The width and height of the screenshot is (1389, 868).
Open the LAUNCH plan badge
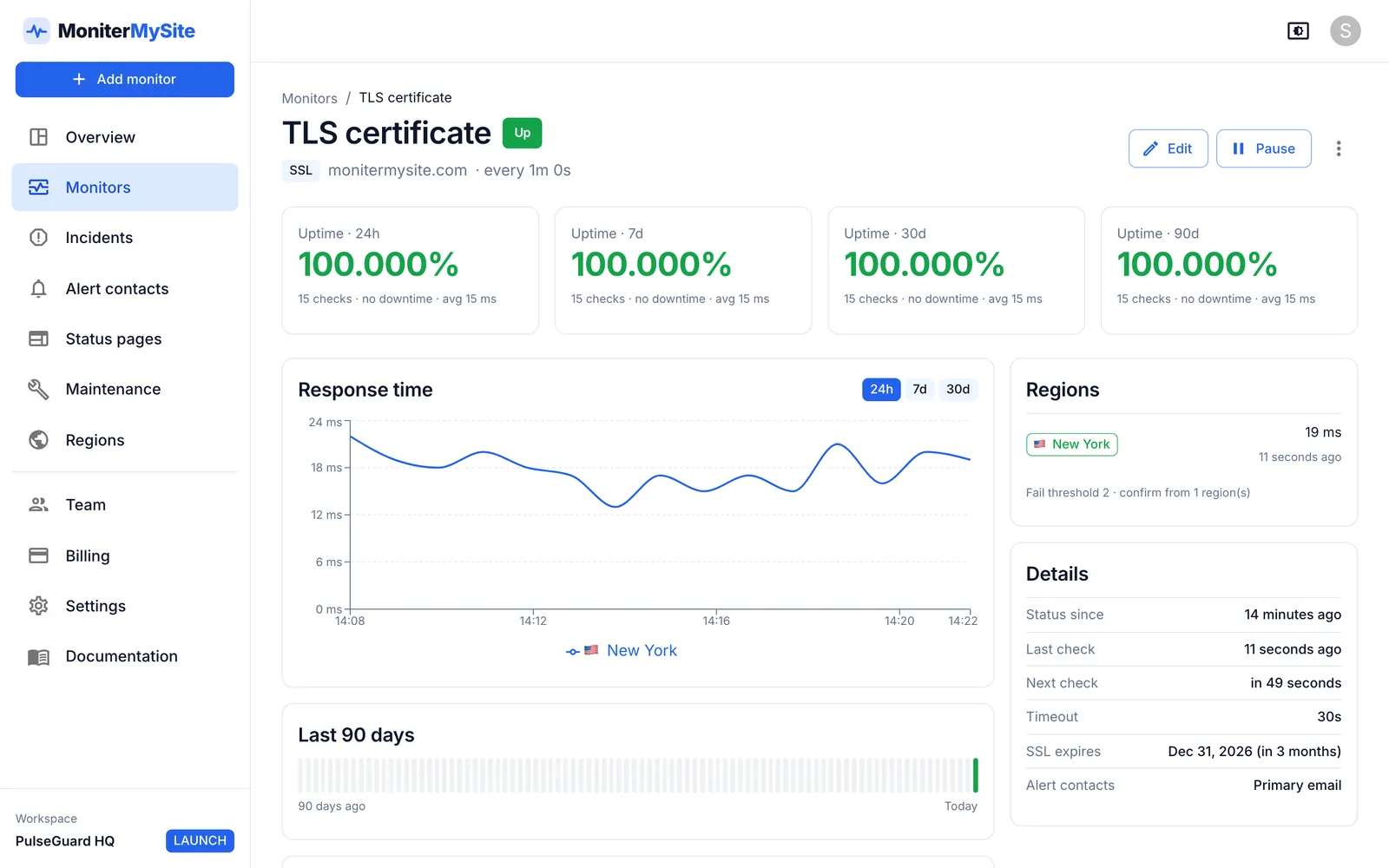(x=200, y=840)
